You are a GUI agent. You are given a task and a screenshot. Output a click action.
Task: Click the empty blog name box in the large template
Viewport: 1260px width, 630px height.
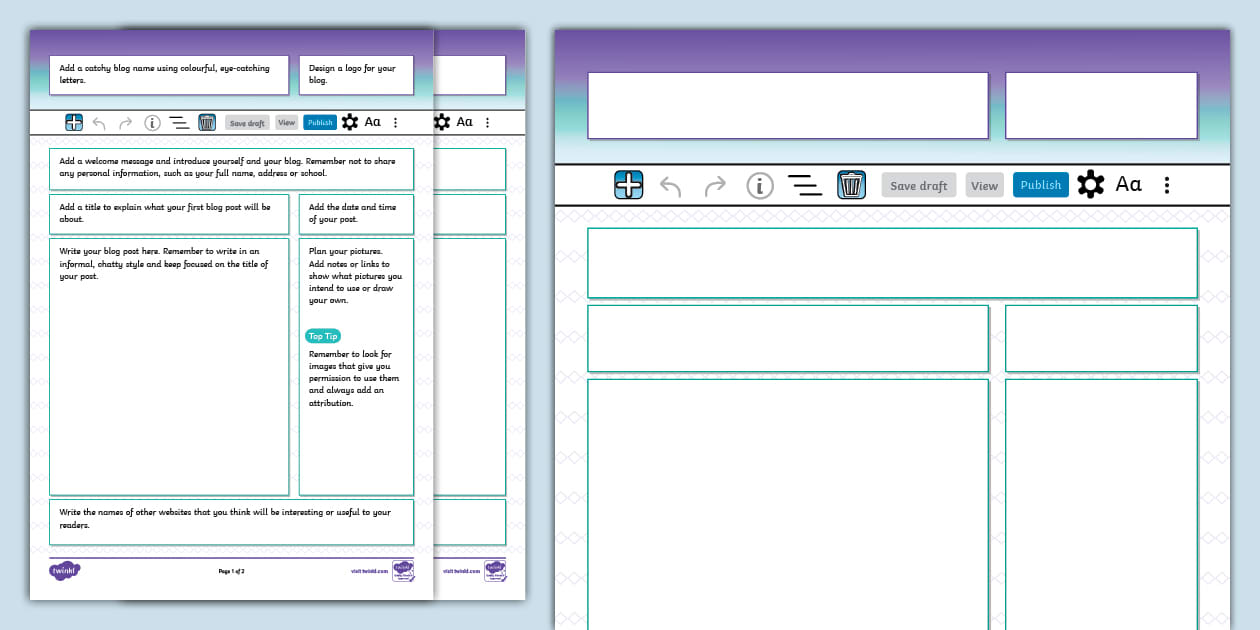click(x=787, y=105)
